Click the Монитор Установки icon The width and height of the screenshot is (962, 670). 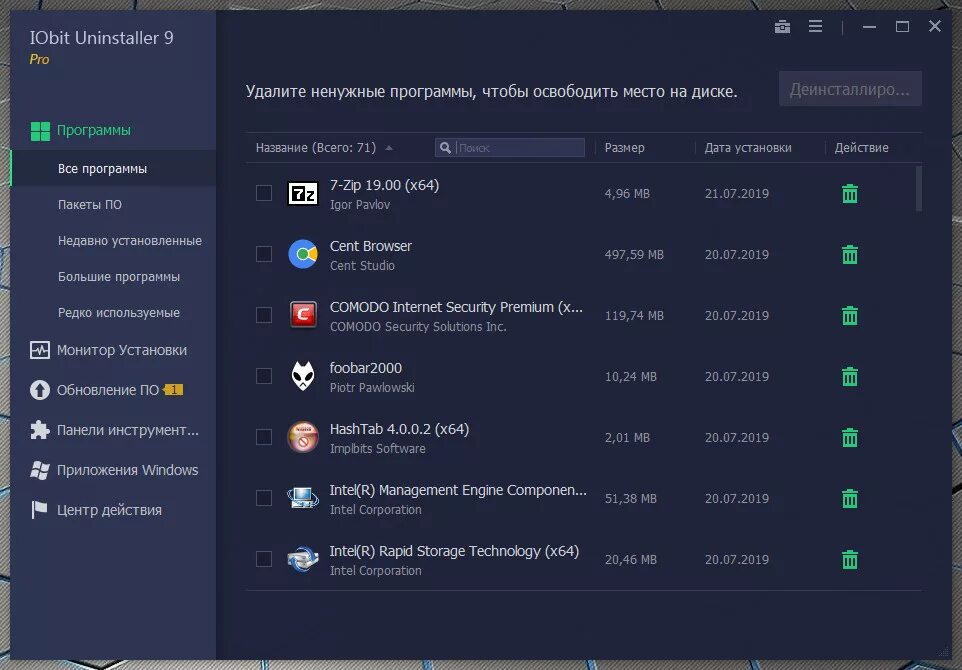40,350
